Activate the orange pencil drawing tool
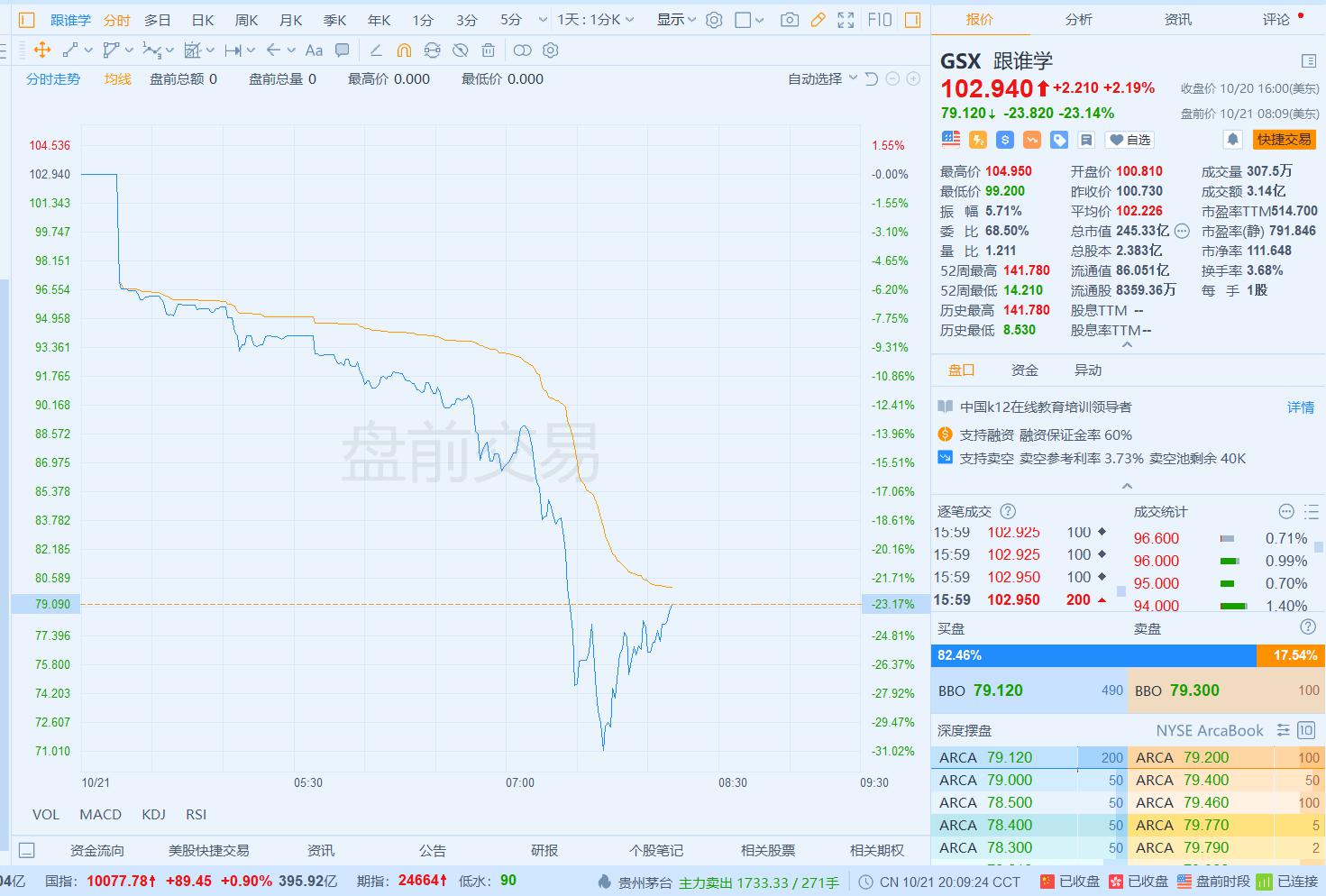Screen dimensions: 1326x896 point(818,20)
